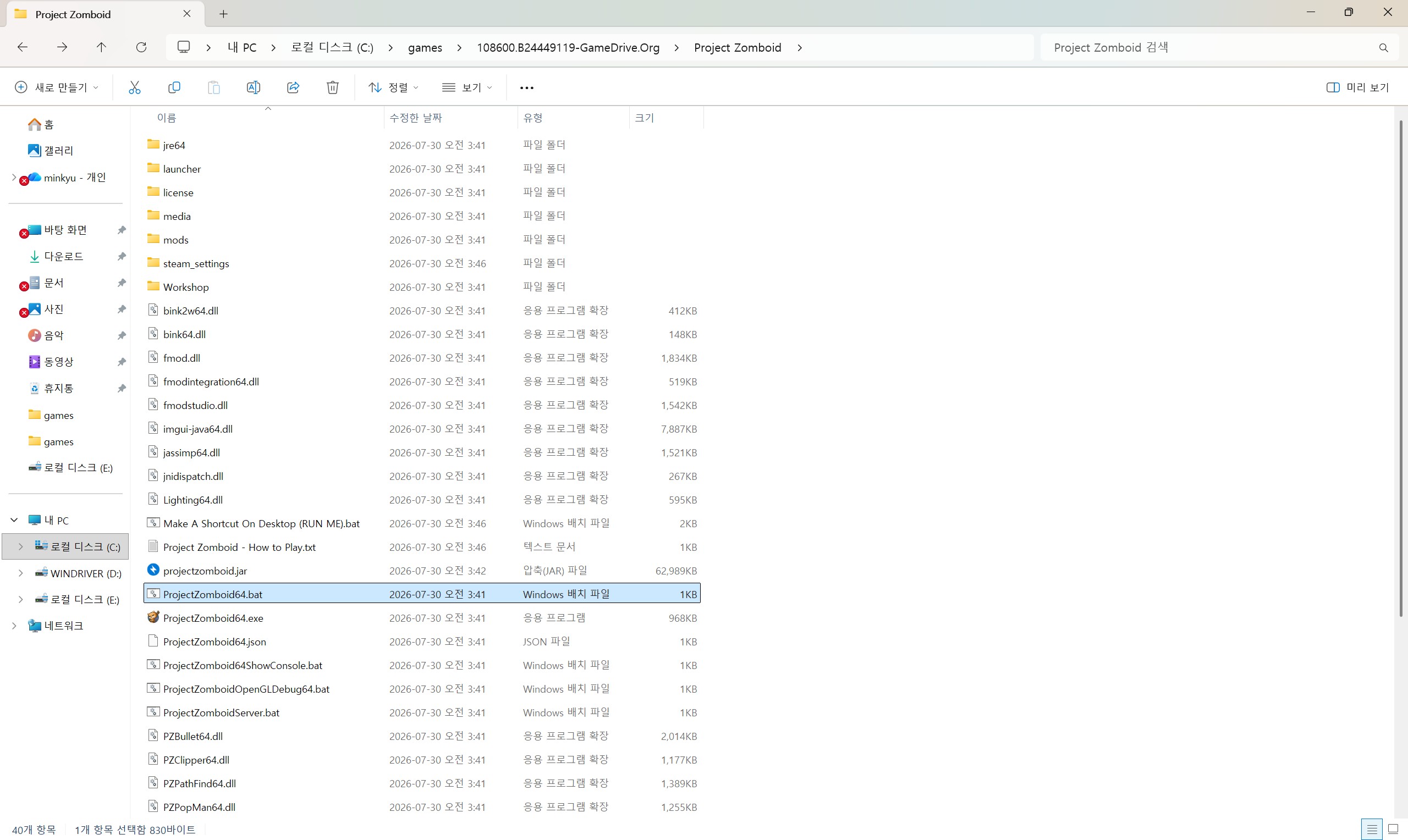Select ProjectZomboidServer.bat file name
Screen dimensions: 1408x840
221,712
